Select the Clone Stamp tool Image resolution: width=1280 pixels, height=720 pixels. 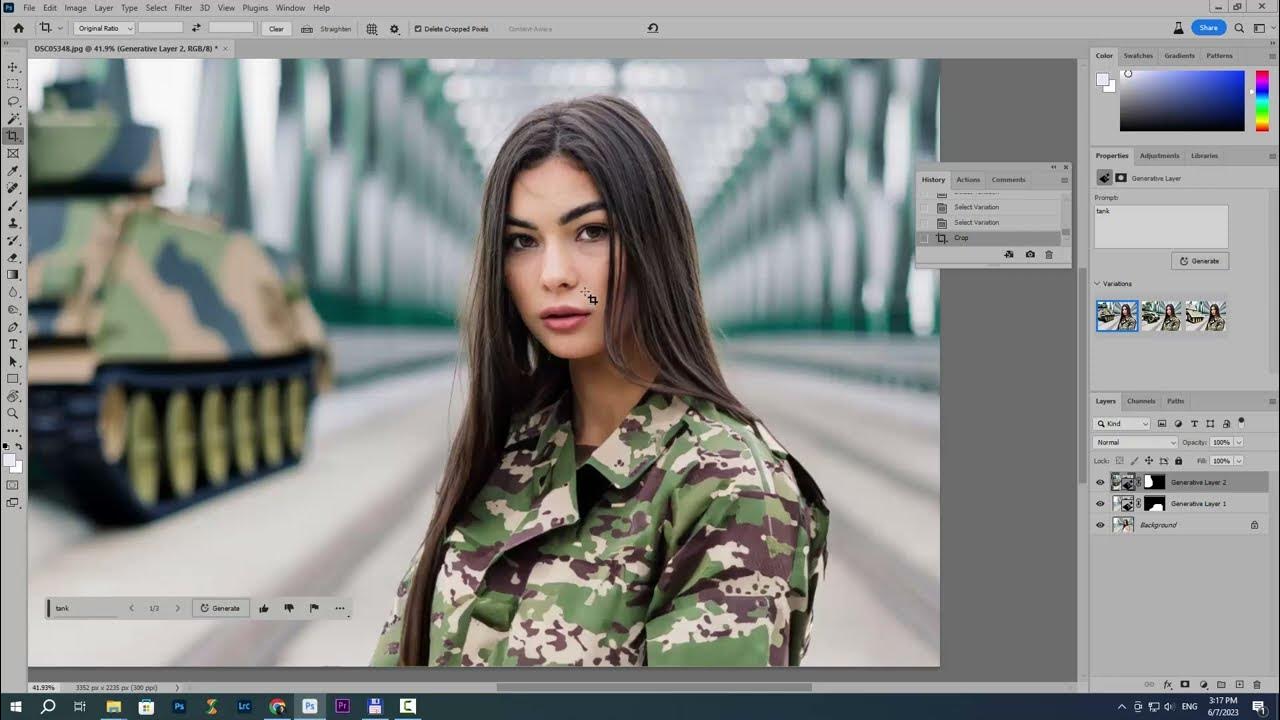pyautogui.click(x=13, y=223)
